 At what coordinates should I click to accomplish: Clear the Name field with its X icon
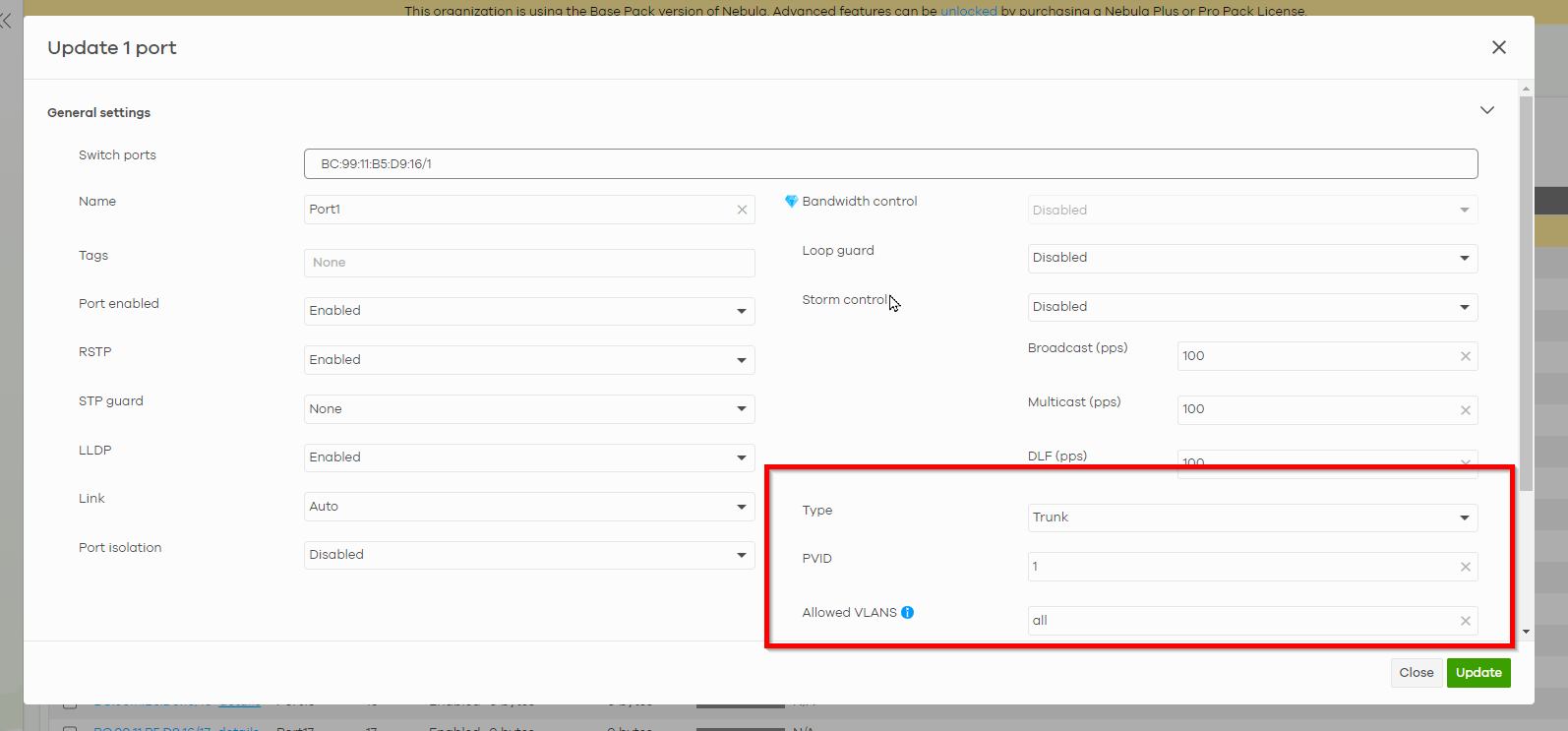[742, 210]
